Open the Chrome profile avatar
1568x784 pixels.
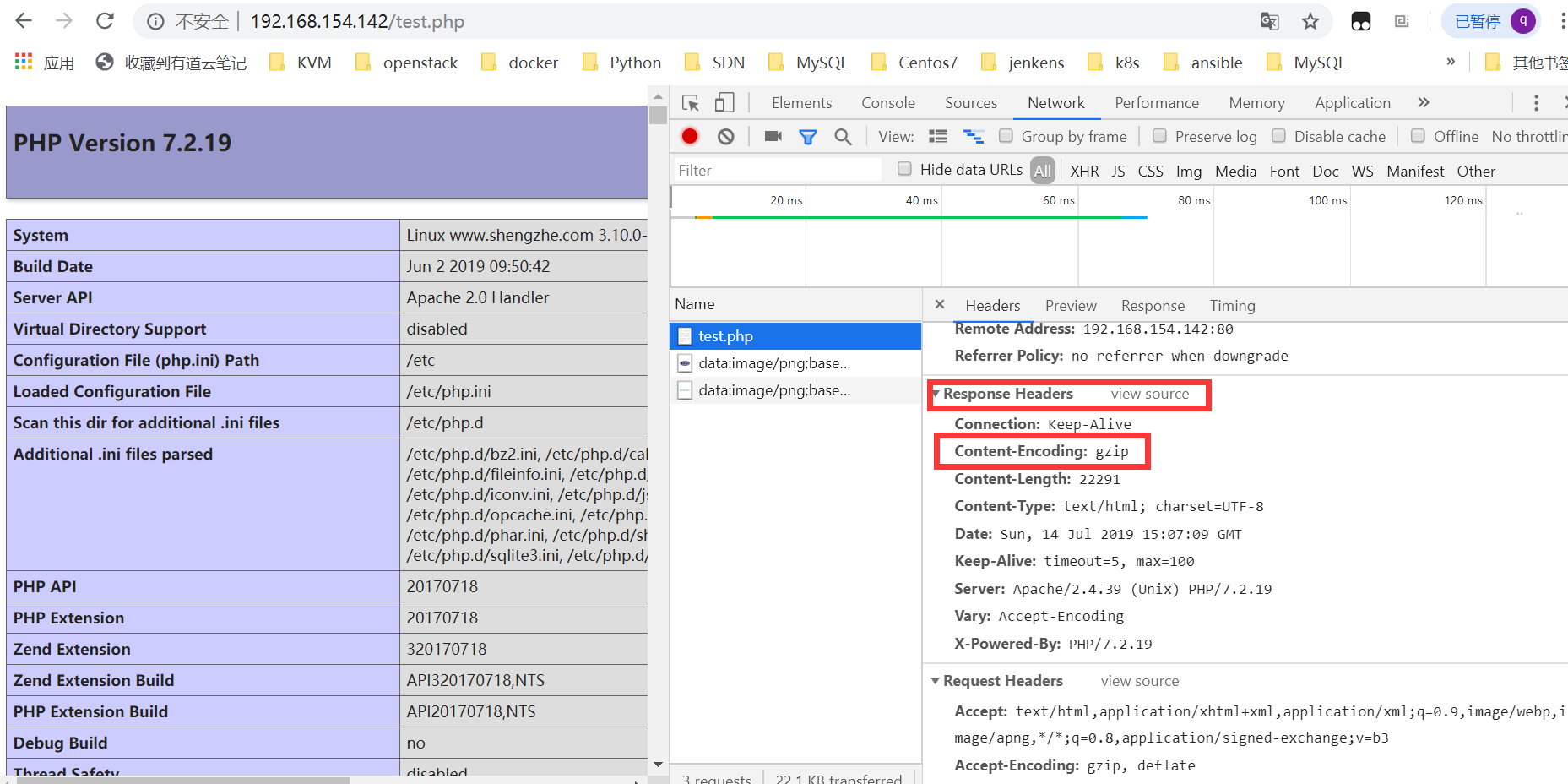tap(1523, 21)
